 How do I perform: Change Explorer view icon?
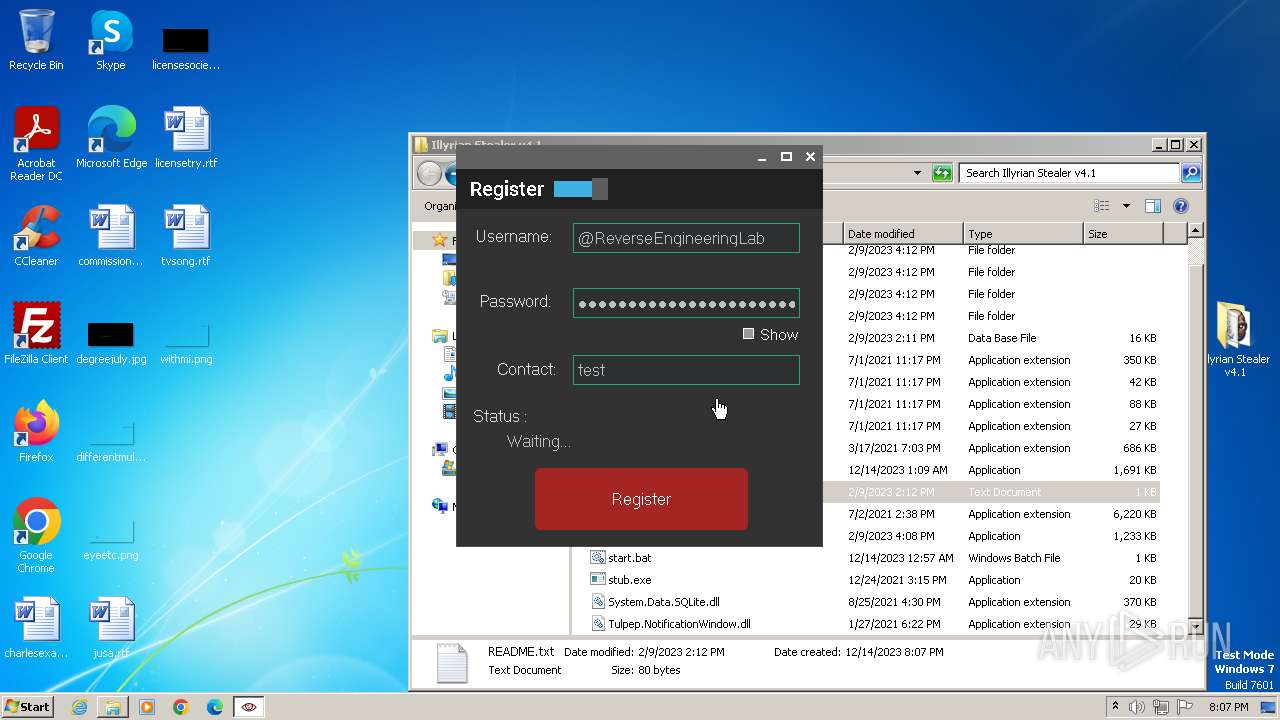pos(1101,206)
